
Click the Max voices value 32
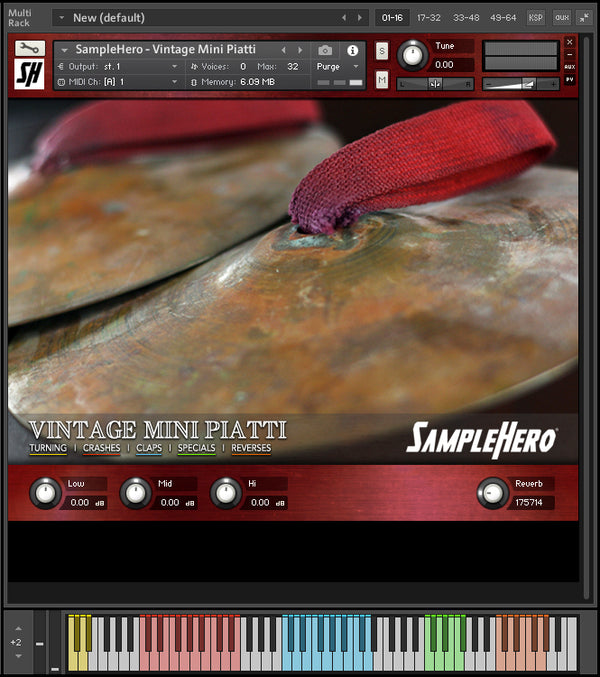293,66
